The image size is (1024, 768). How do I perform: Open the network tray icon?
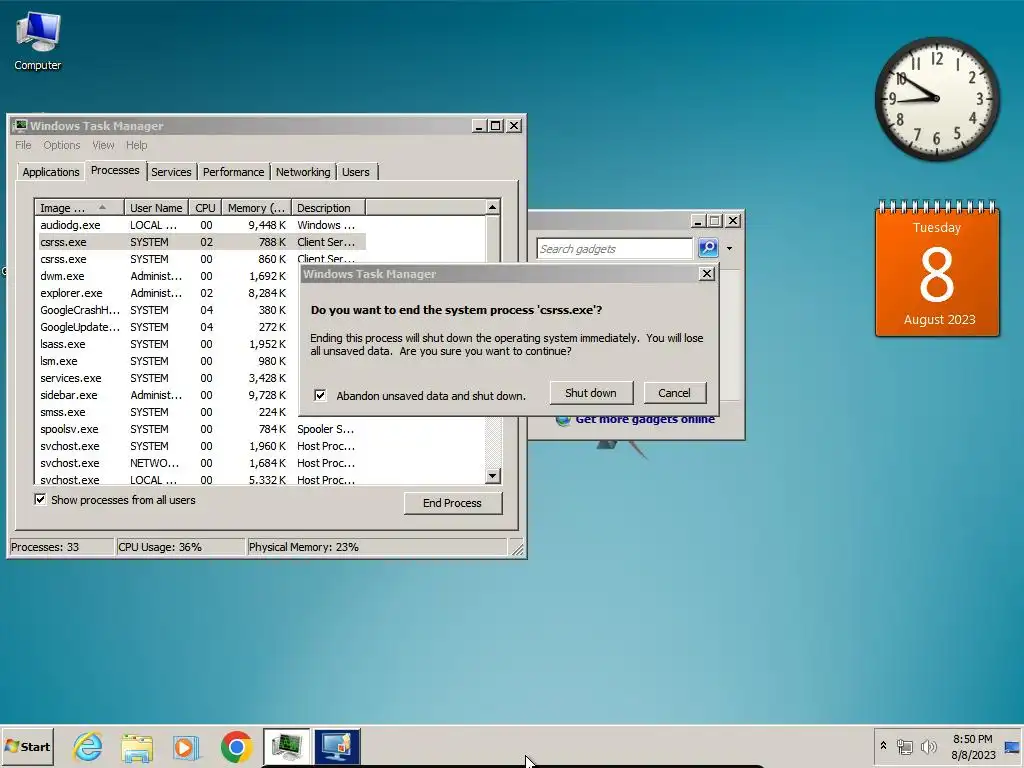pos(904,746)
